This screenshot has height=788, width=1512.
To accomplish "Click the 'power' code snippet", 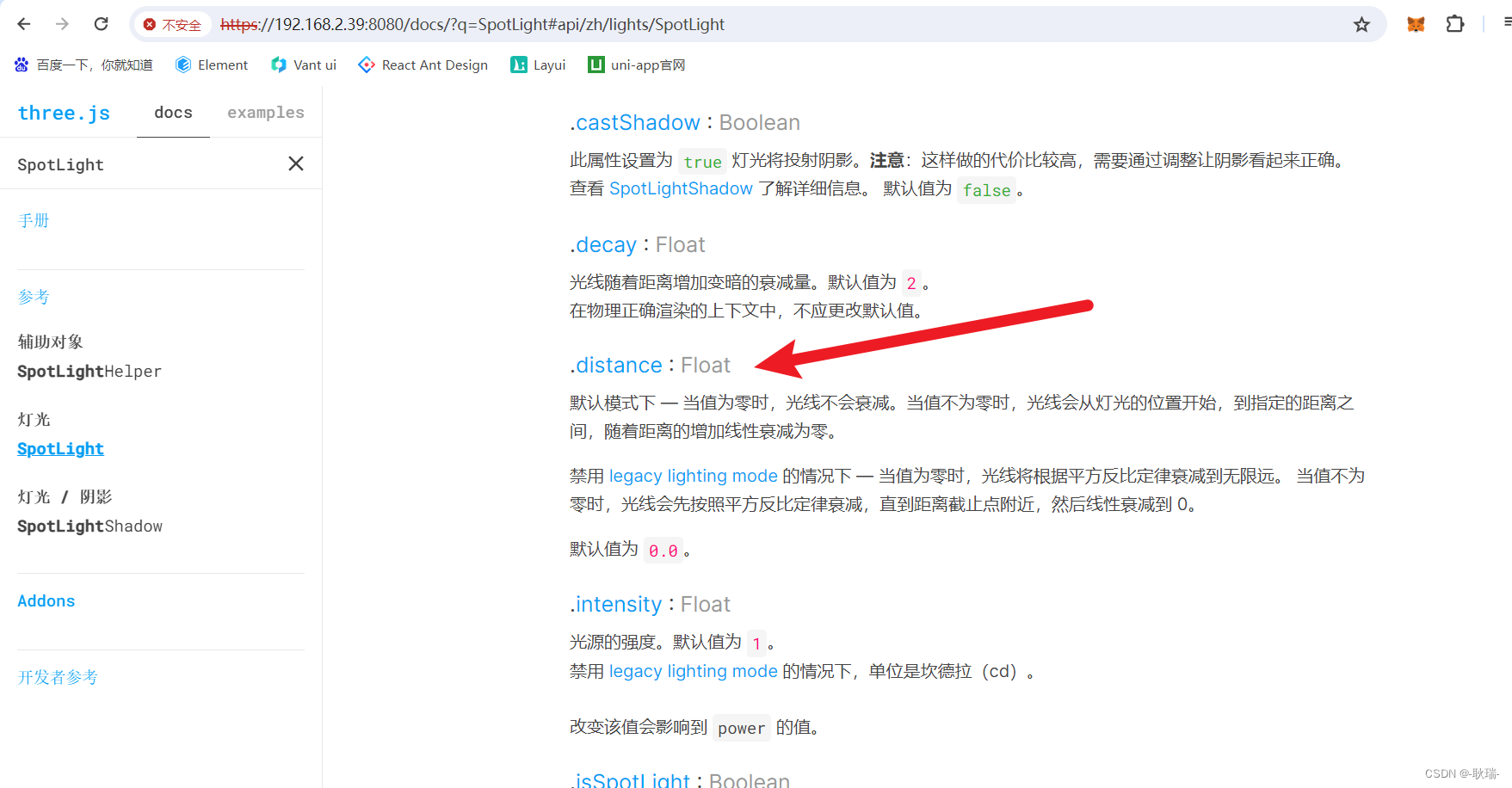I will coord(741,728).
